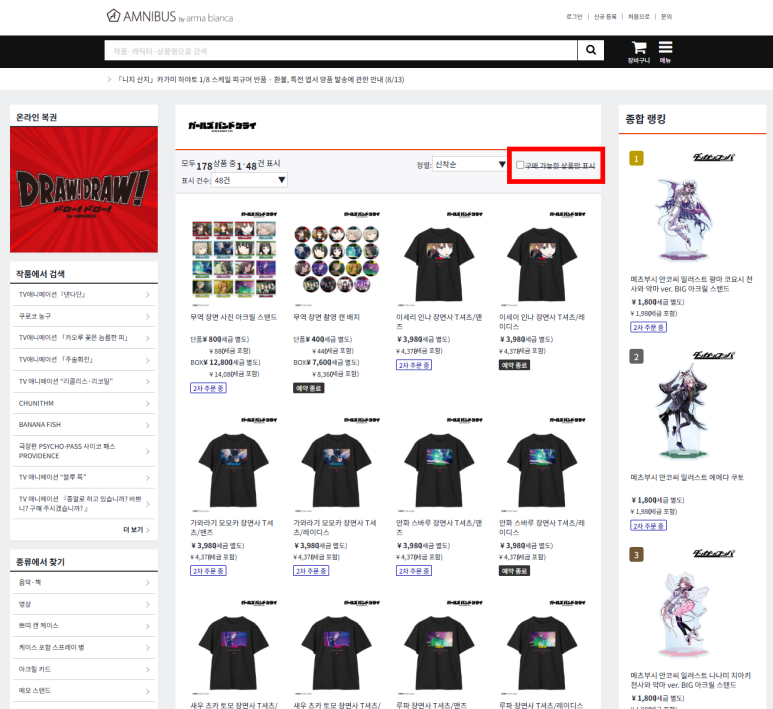Click the 2차 주문 중 badge under rank 2 item
The width and height of the screenshot is (773, 709).
point(648,526)
